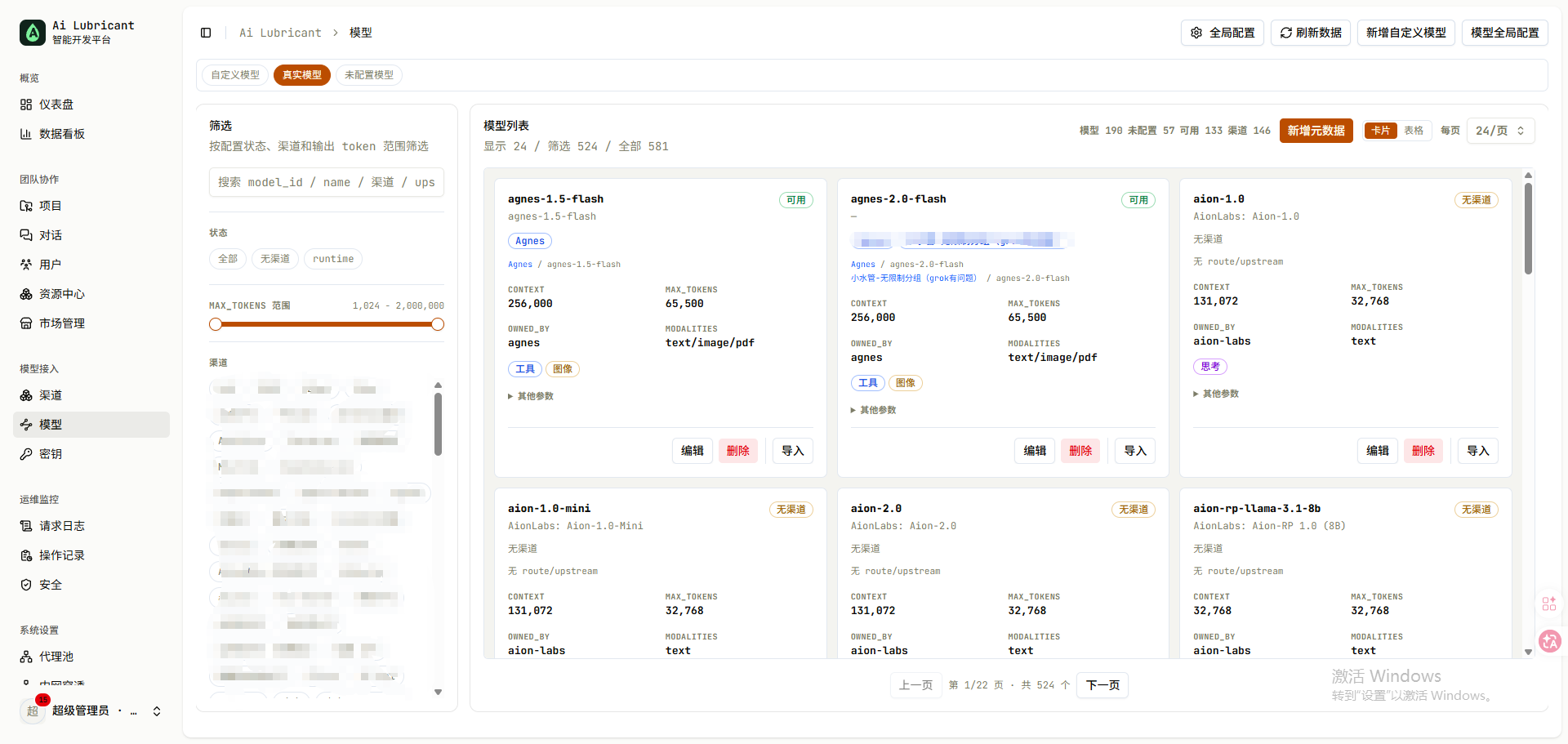The image size is (1568, 744).
Task: Click 新增元数据 button
Action: point(1316,131)
